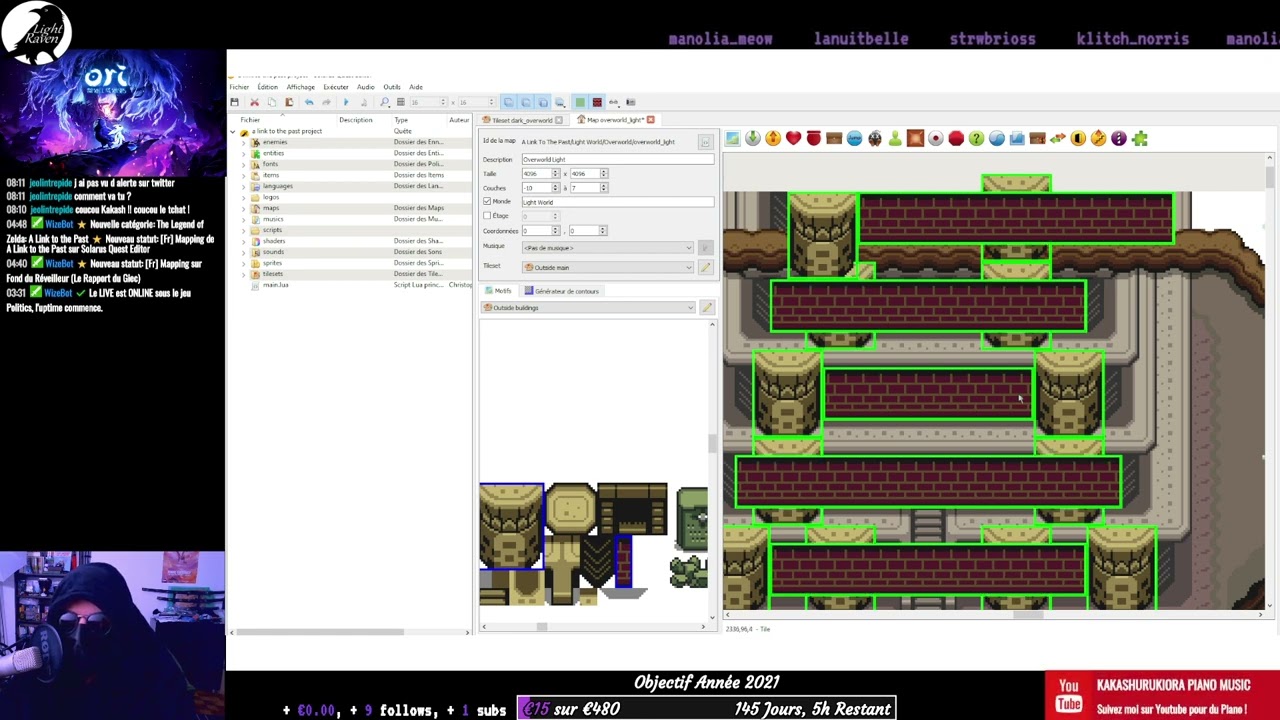
Task: Click the edit tileset pencil button
Action: 705,267
